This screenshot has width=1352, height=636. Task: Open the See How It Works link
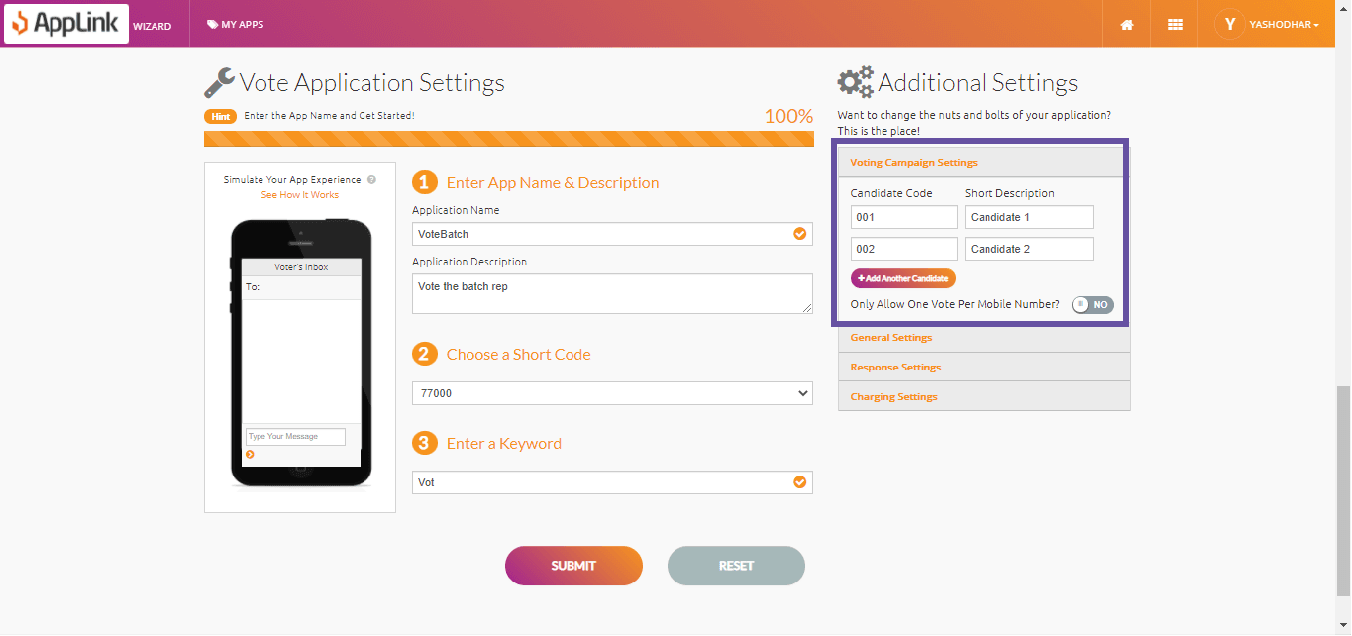[x=300, y=195]
